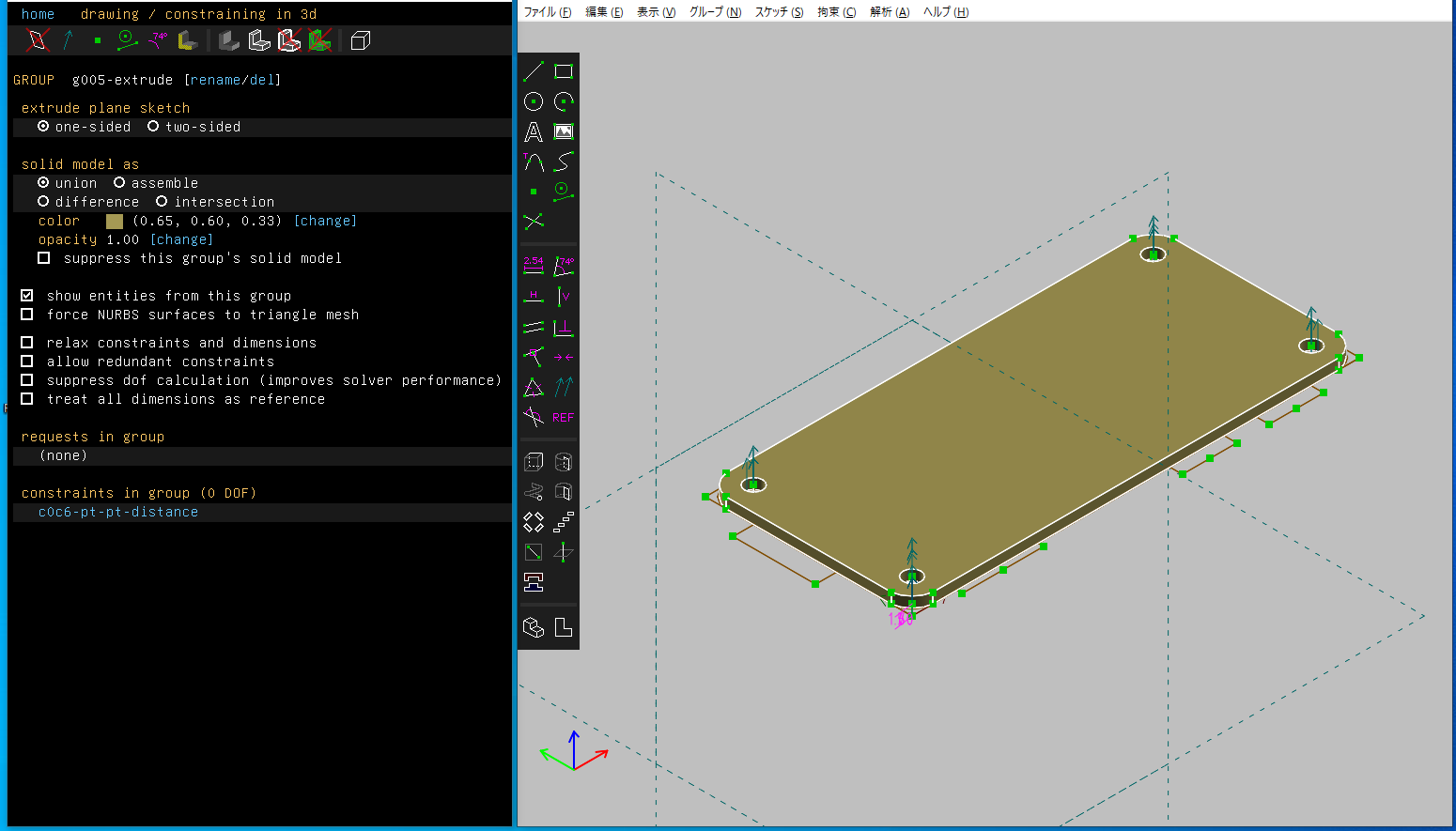Check relax constraints and dimensions
Viewport: 1456px width, 831px height.
pyautogui.click(x=27, y=343)
